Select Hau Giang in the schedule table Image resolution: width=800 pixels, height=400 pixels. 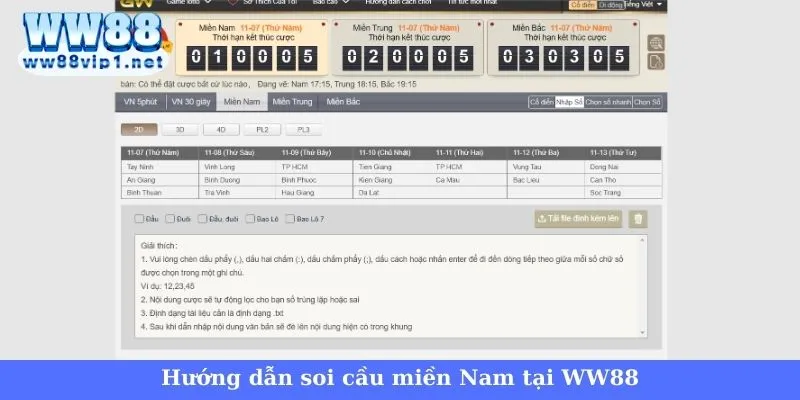[x=298, y=193]
